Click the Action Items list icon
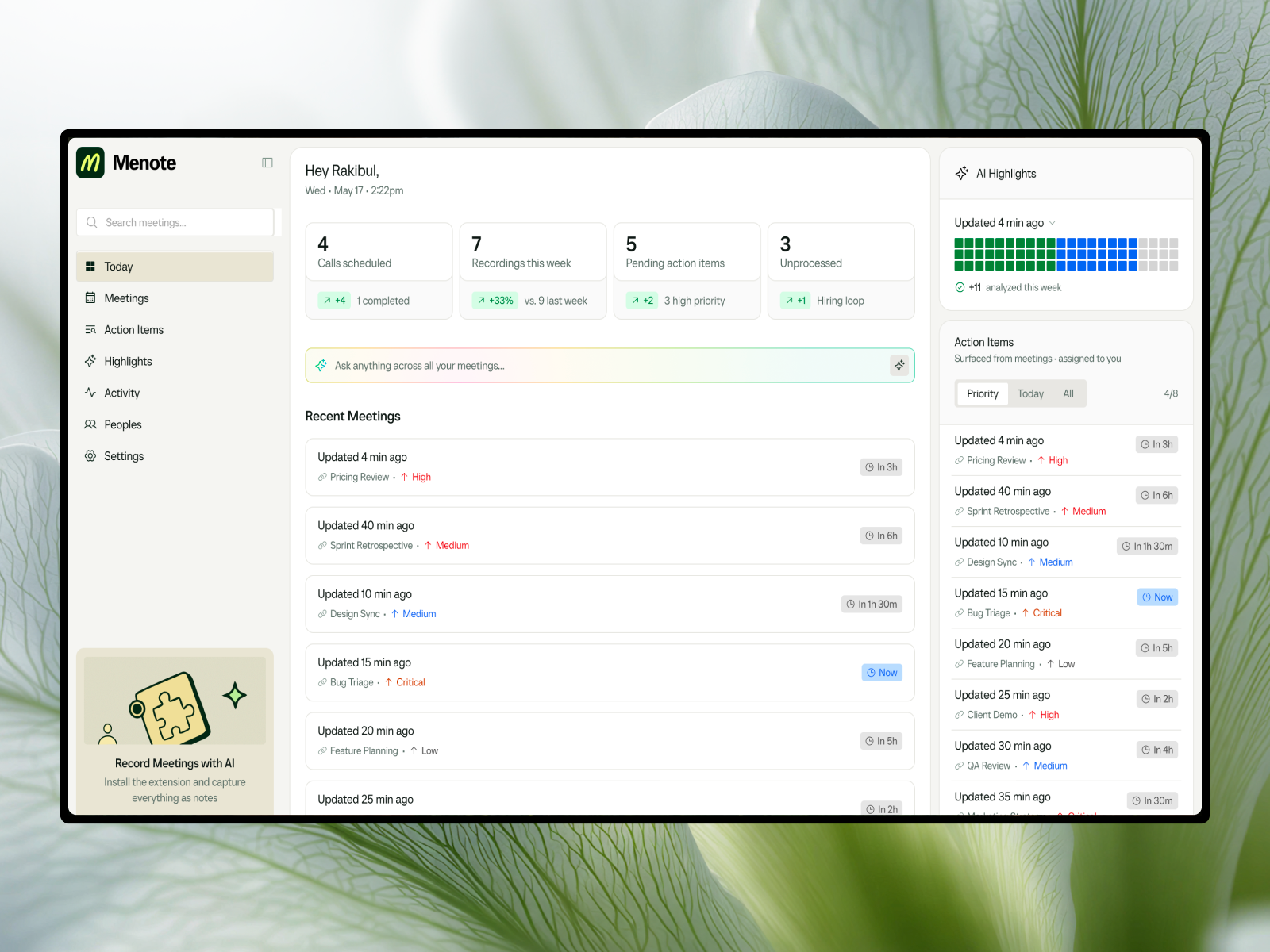Viewport: 1270px width, 952px height. [90, 330]
